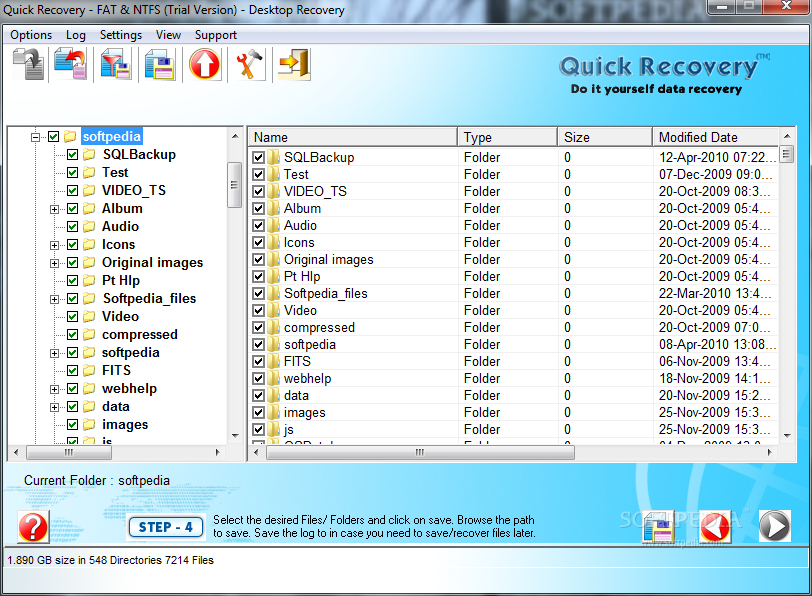The width and height of the screenshot is (812, 596).
Task: Toggle compressed checkbox in folder tree
Action: coord(72,335)
